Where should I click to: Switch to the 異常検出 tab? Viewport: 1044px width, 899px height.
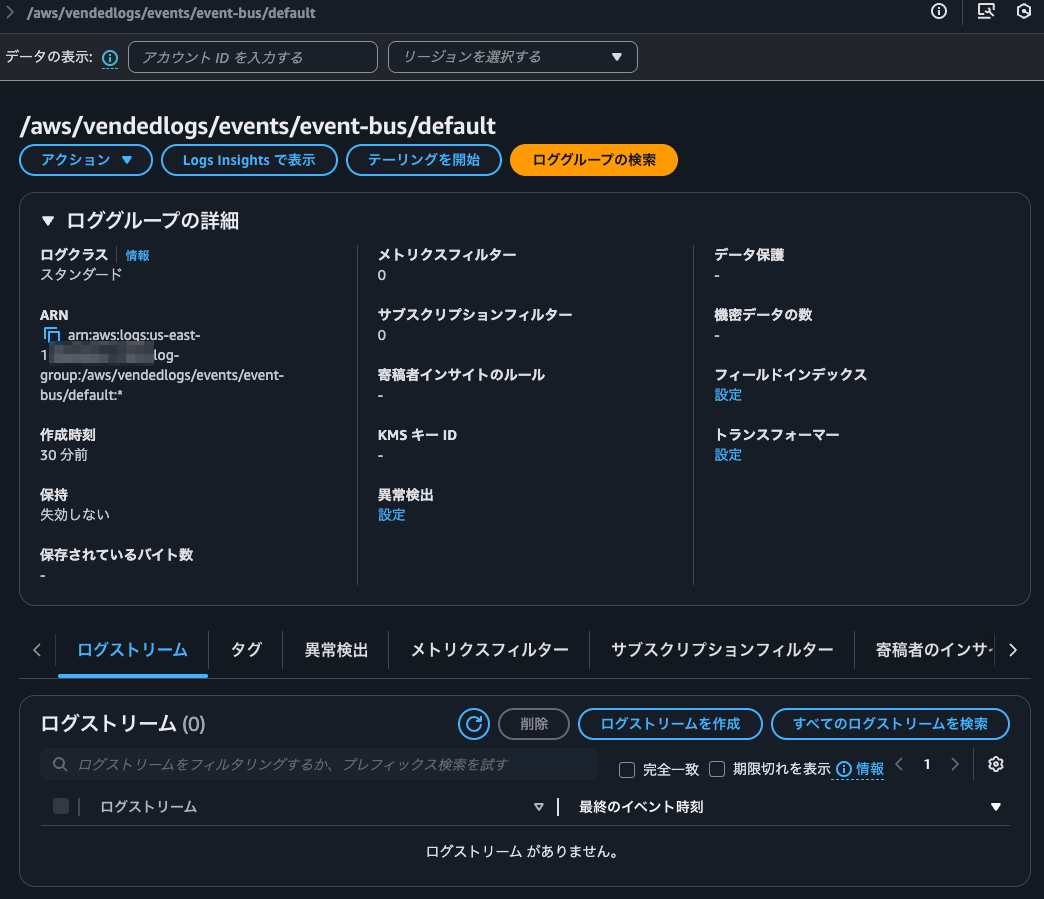(x=336, y=650)
